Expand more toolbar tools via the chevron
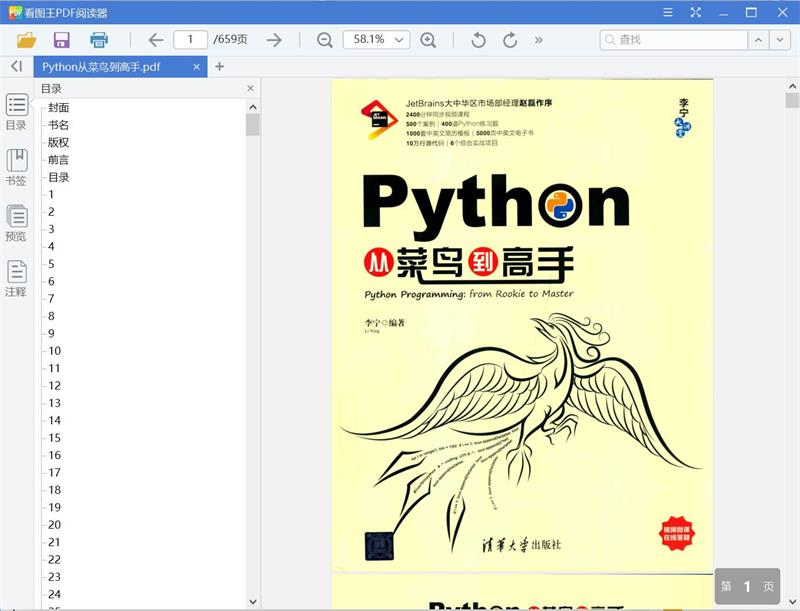 click(x=536, y=38)
